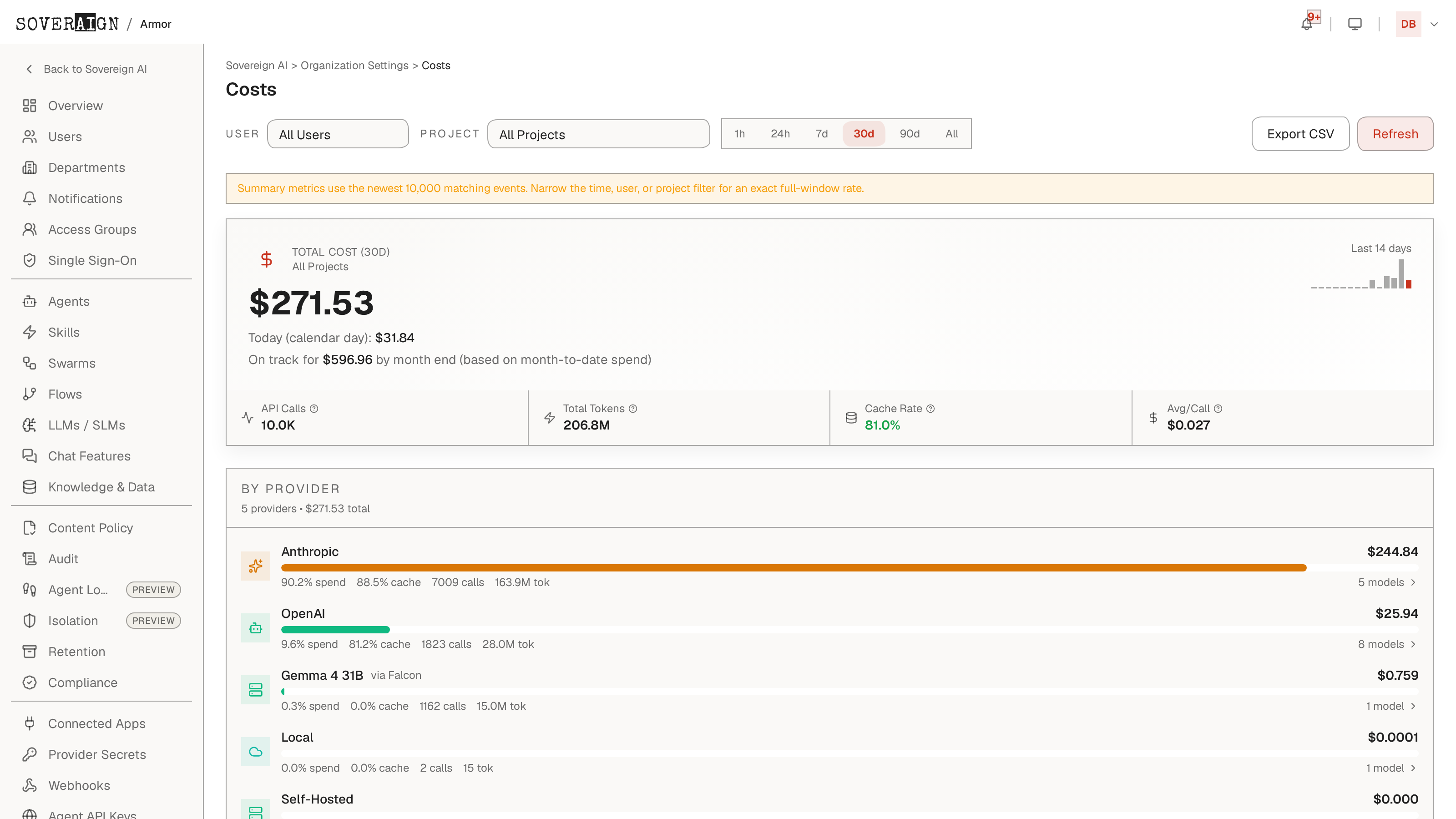Screen dimensions: 1456x819
Task: Click the Departments building icon
Action: point(30,168)
